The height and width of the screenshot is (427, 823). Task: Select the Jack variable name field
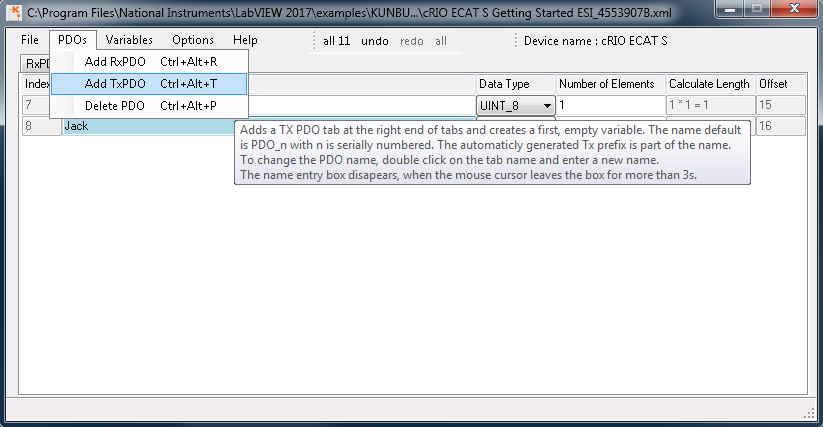point(147,126)
